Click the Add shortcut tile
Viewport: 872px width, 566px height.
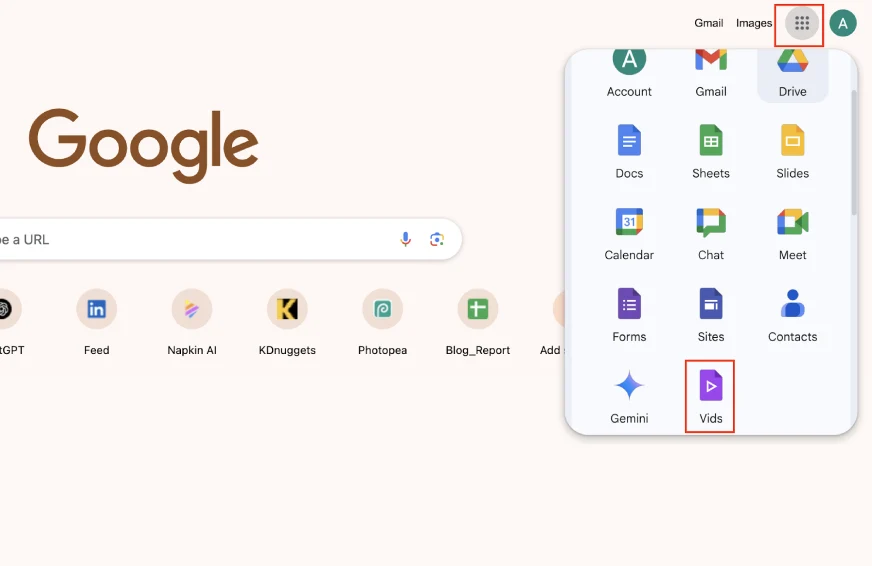[552, 322]
